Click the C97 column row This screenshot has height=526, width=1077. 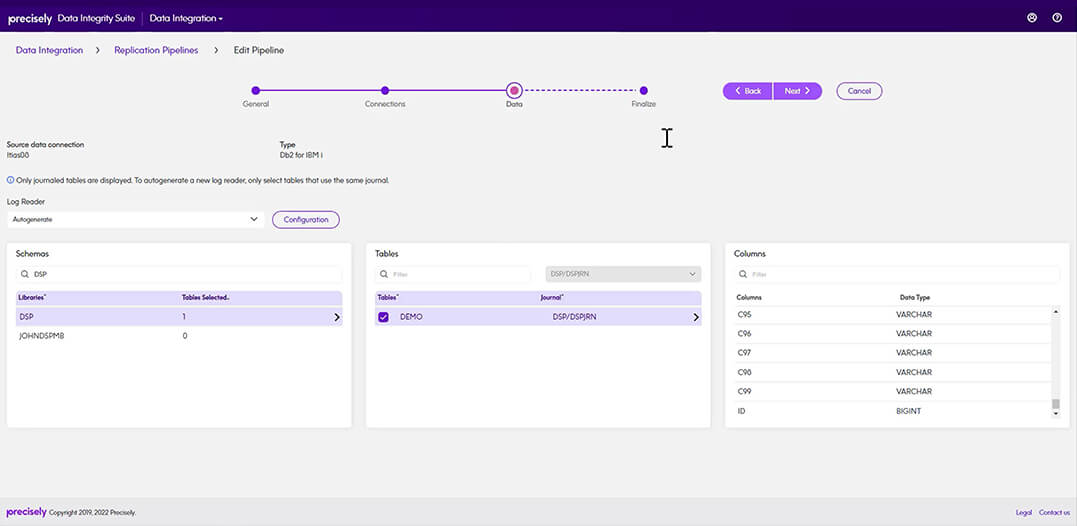click(x=892, y=353)
